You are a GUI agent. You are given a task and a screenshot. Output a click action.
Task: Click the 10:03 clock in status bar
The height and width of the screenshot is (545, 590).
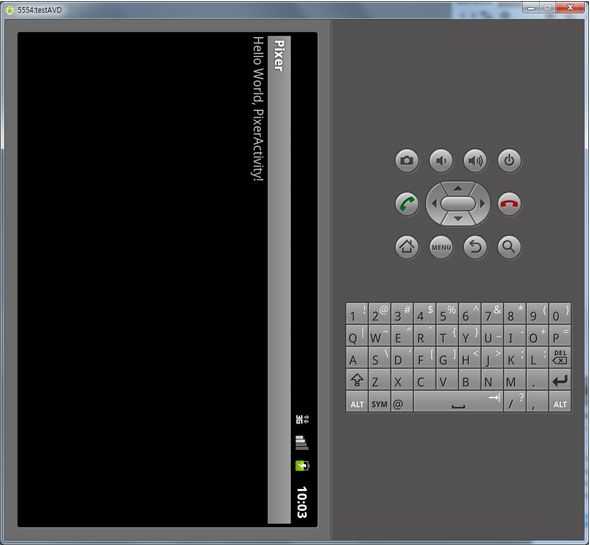pos(302,502)
